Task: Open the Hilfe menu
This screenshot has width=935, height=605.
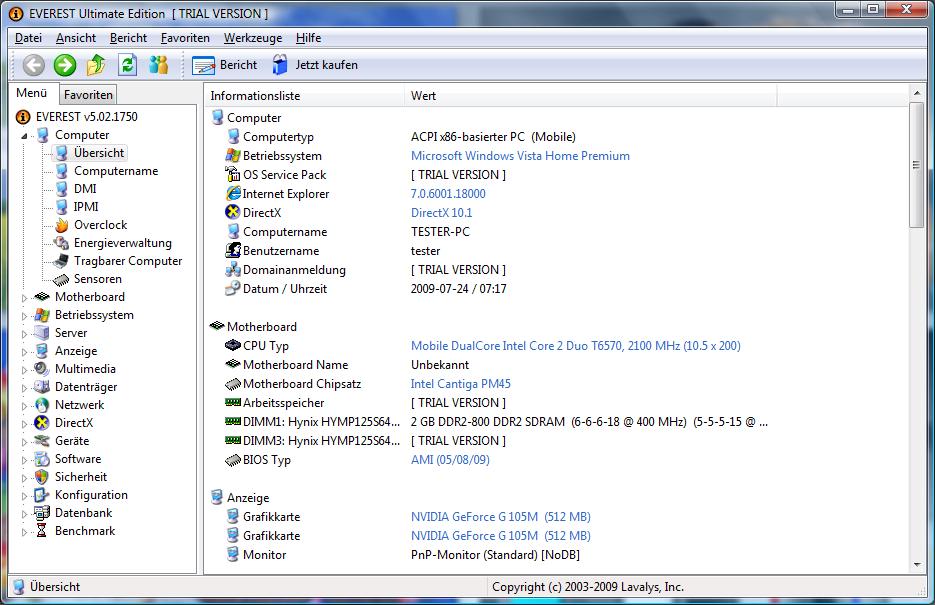Action: (308, 38)
